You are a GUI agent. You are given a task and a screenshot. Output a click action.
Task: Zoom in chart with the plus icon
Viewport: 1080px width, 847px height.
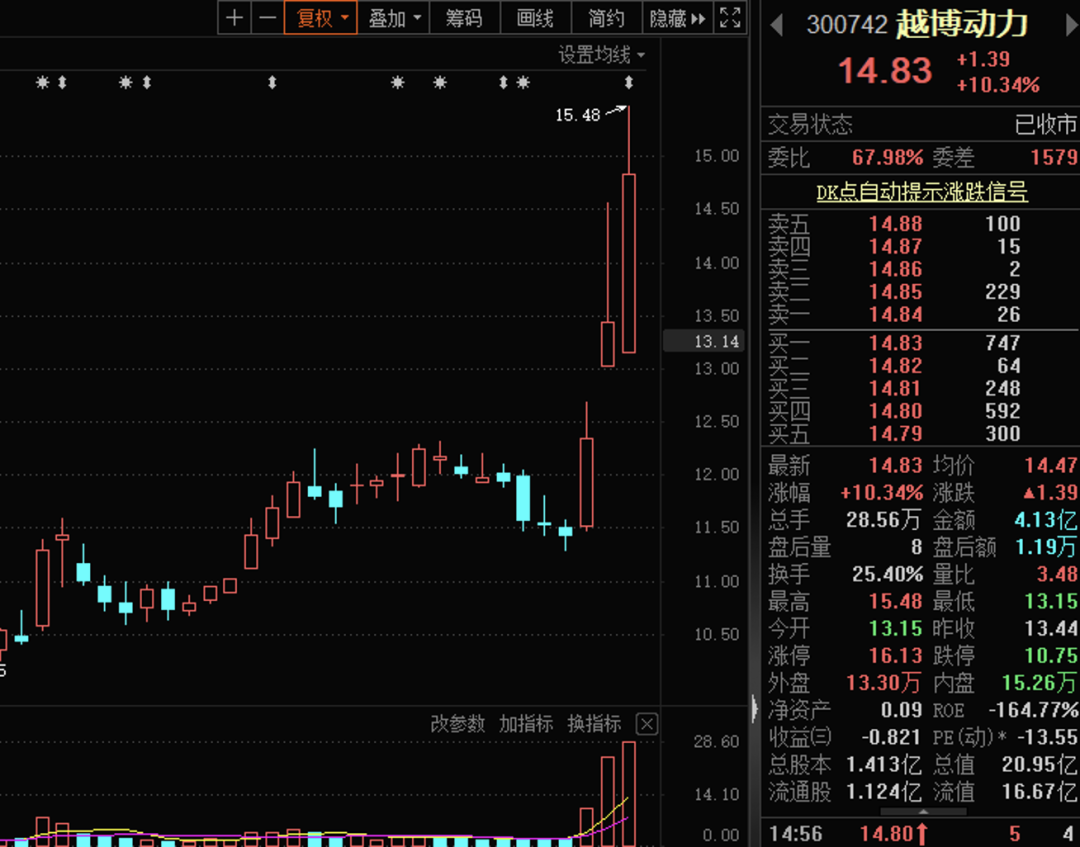(234, 18)
